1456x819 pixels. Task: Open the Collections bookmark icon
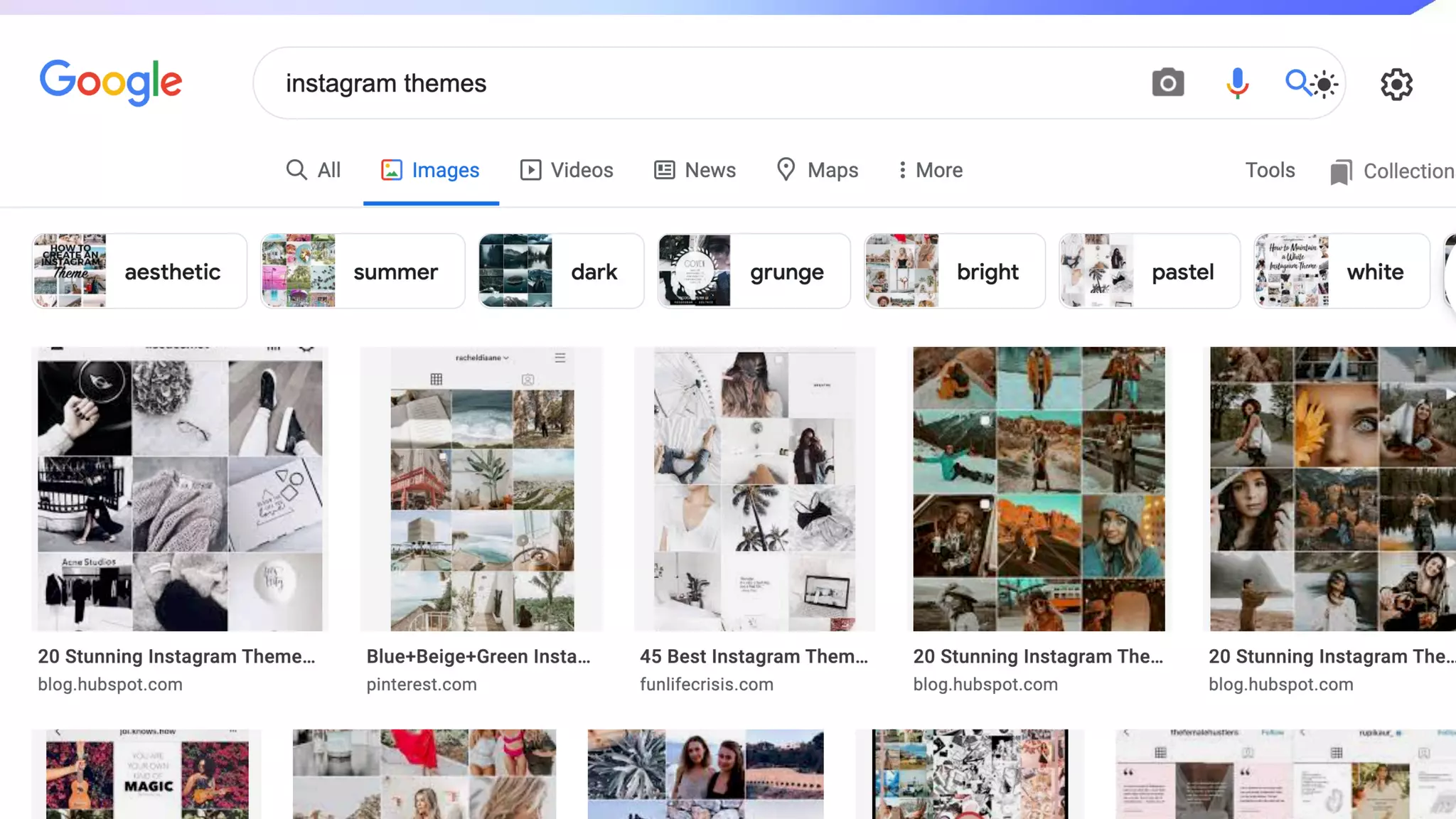pos(1341,172)
